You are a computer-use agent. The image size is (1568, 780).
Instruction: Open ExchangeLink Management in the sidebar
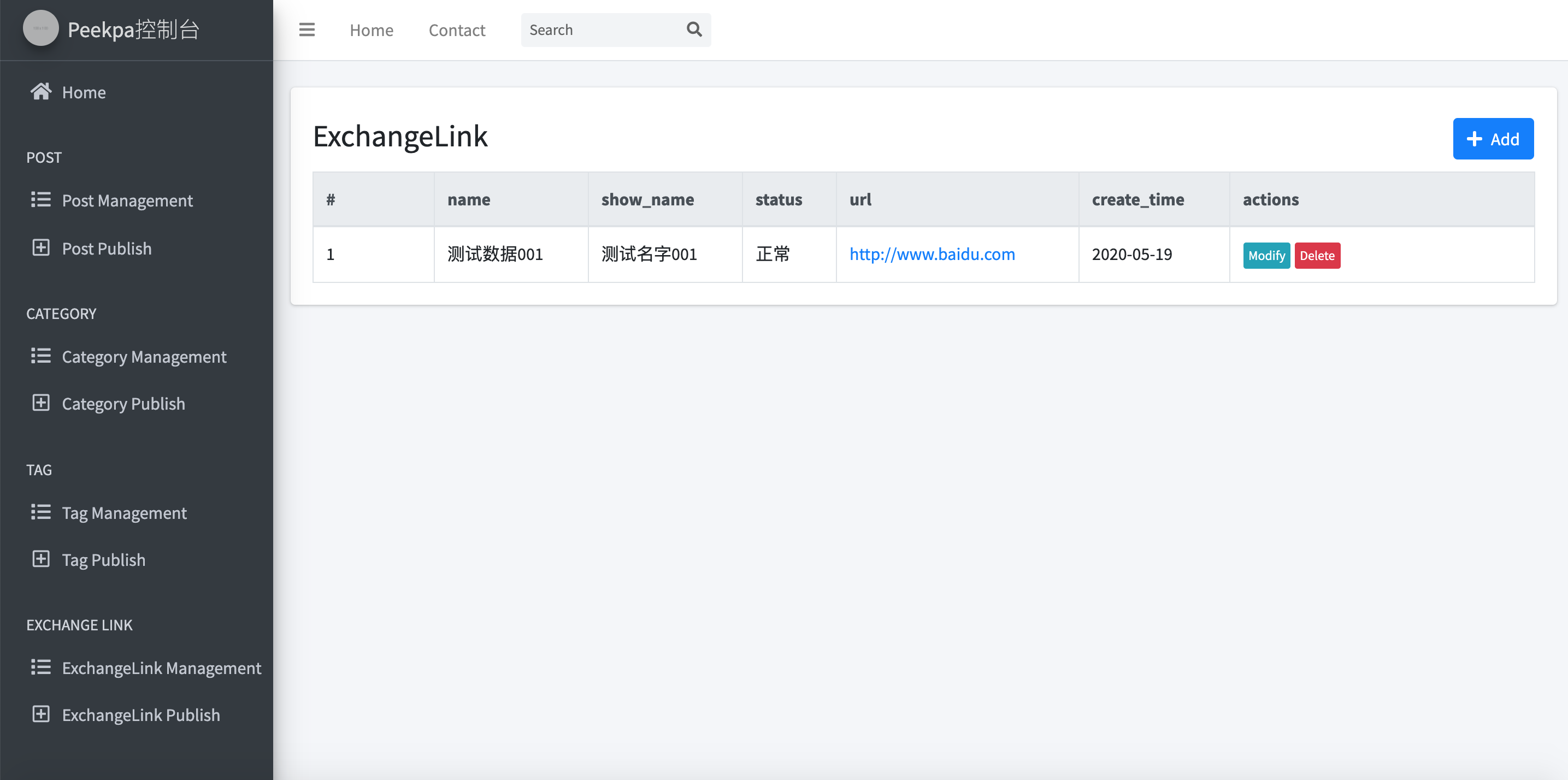[161, 667]
